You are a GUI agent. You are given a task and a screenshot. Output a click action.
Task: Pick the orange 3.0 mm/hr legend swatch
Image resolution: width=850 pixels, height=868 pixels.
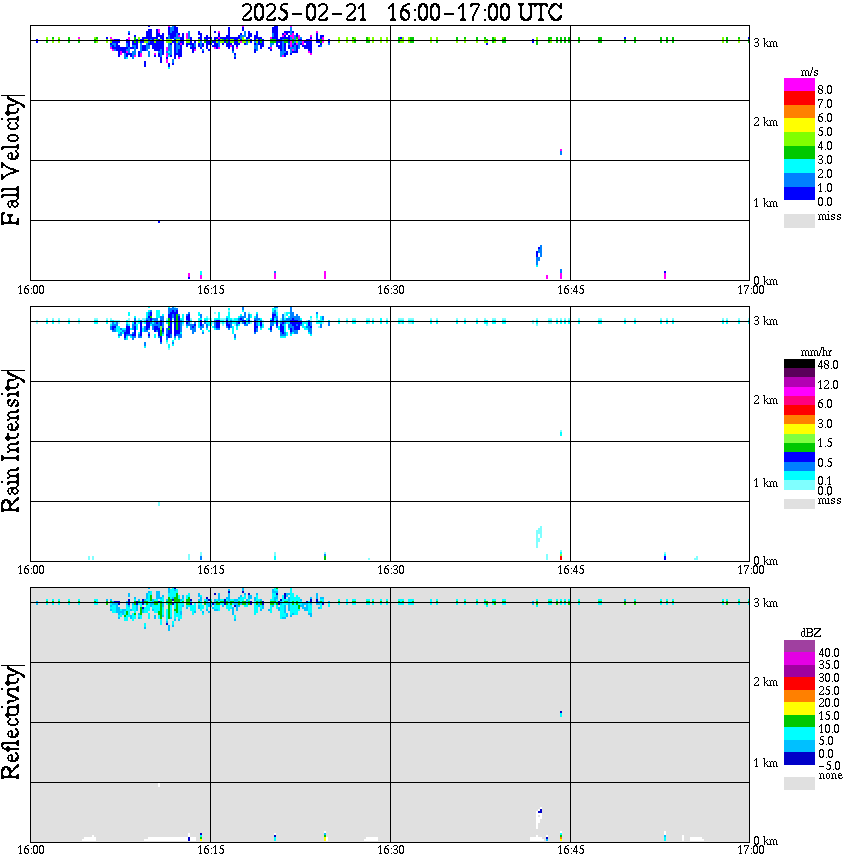coord(799,420)
